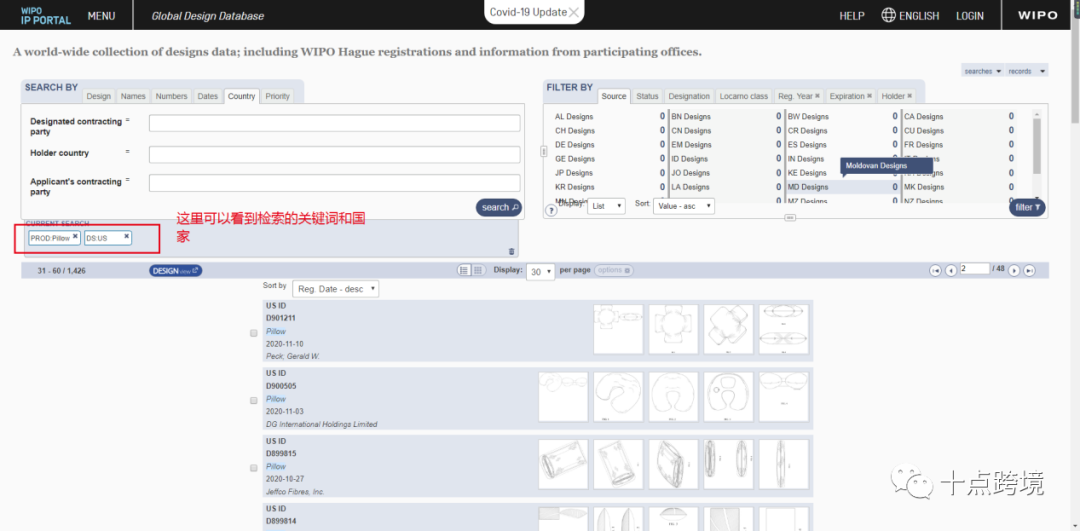This screenshot has width=1080, height=531.
Task: Click the search button
Action: coord(499,207)
